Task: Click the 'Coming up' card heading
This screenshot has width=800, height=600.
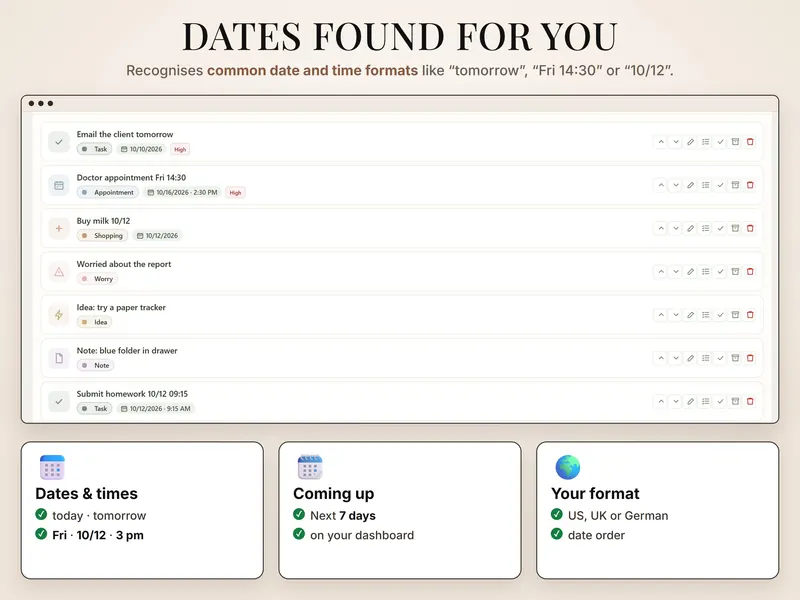Action: [333, 493]
